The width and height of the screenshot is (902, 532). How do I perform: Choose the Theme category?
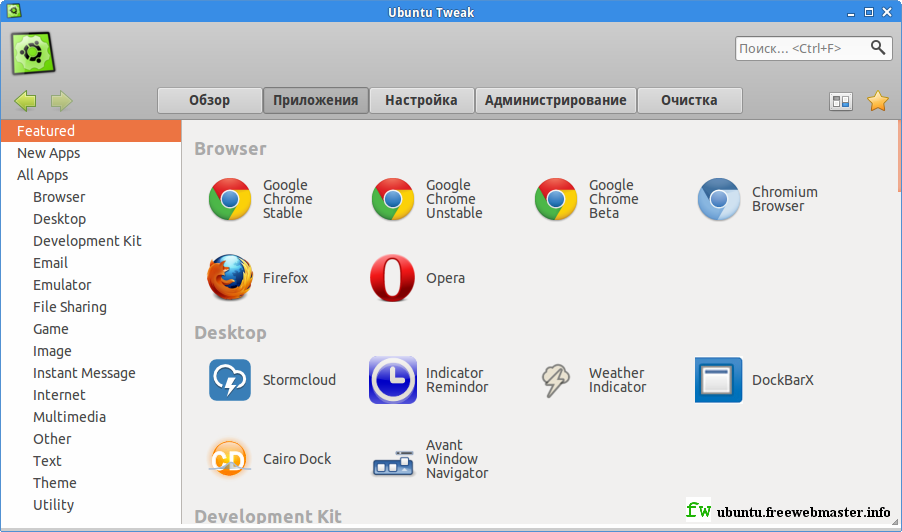tap(91, 483)
